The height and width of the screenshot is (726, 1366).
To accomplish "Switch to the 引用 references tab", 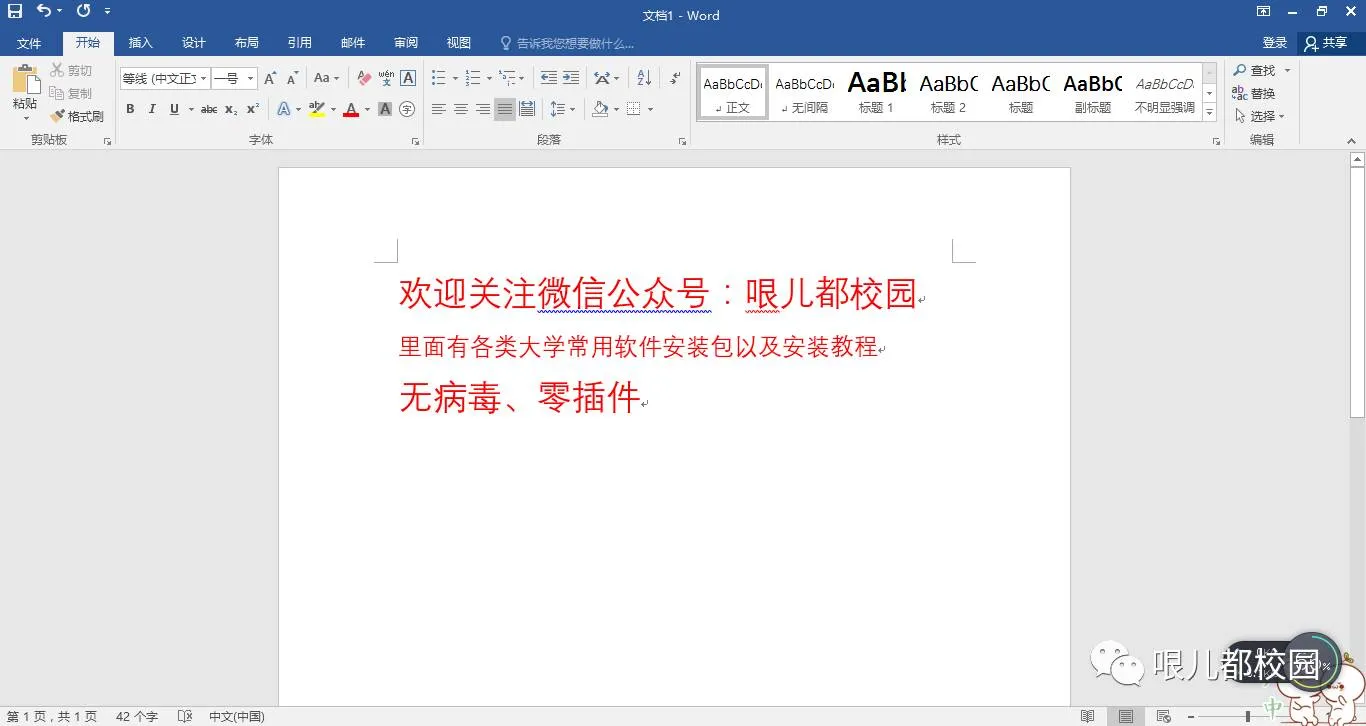I will [x=300, y=43].
